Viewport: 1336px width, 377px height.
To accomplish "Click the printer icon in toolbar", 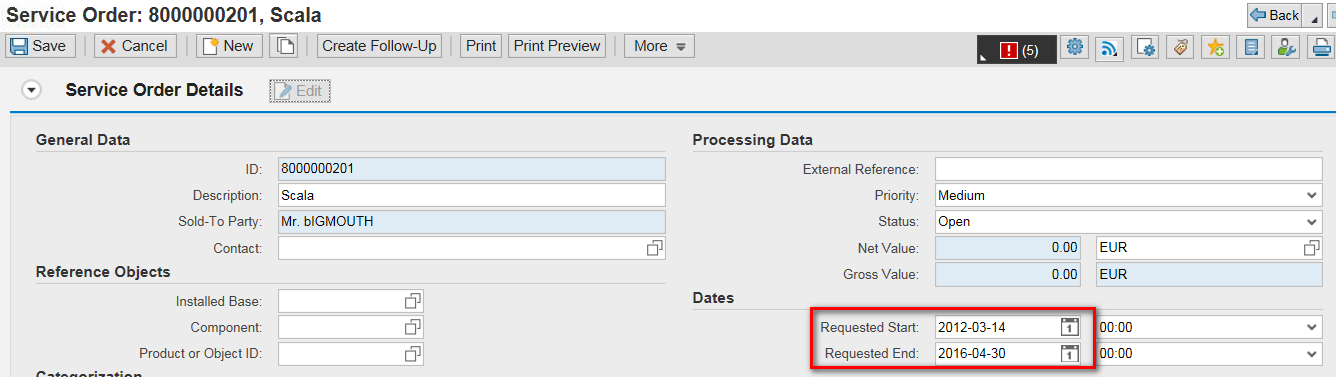I will (x=1320, y=47).
